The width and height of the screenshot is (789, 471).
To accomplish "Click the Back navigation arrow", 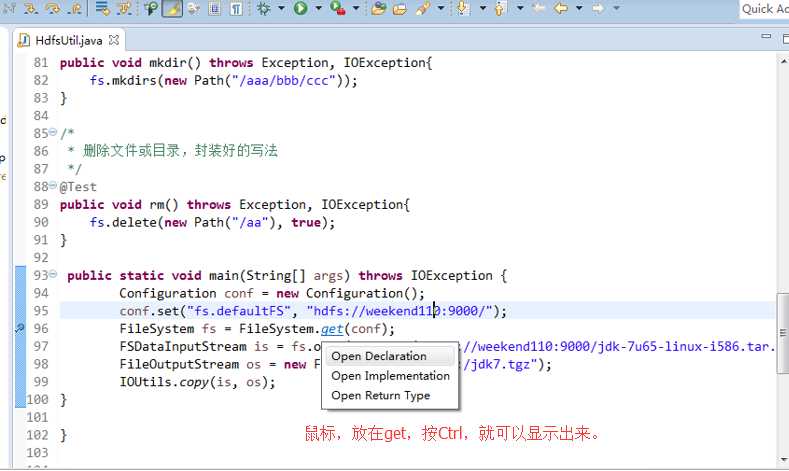I will (x=561, y=8).
